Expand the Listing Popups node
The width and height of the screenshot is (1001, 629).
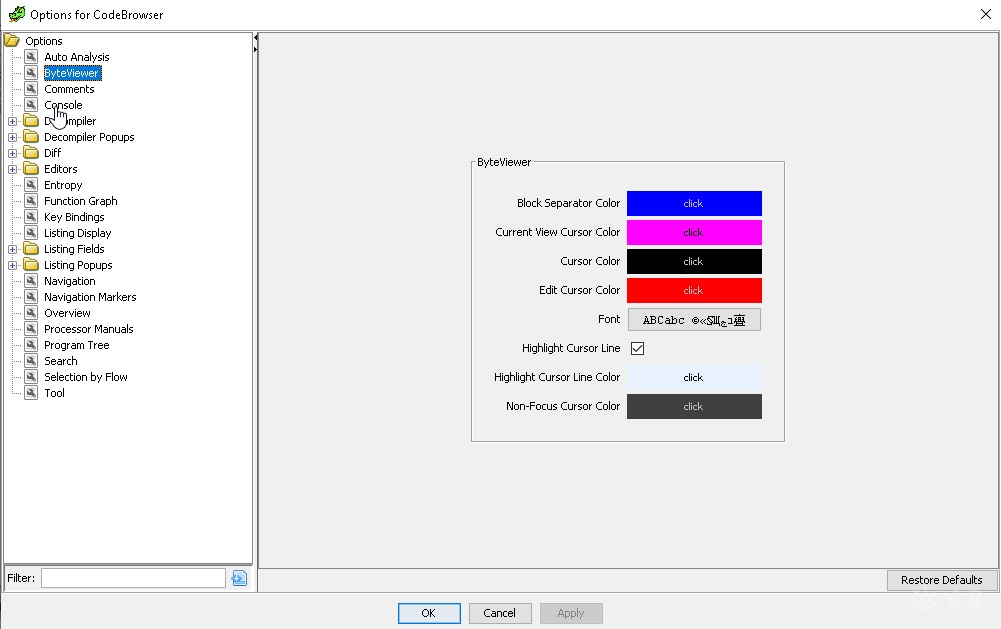[12, 264]
